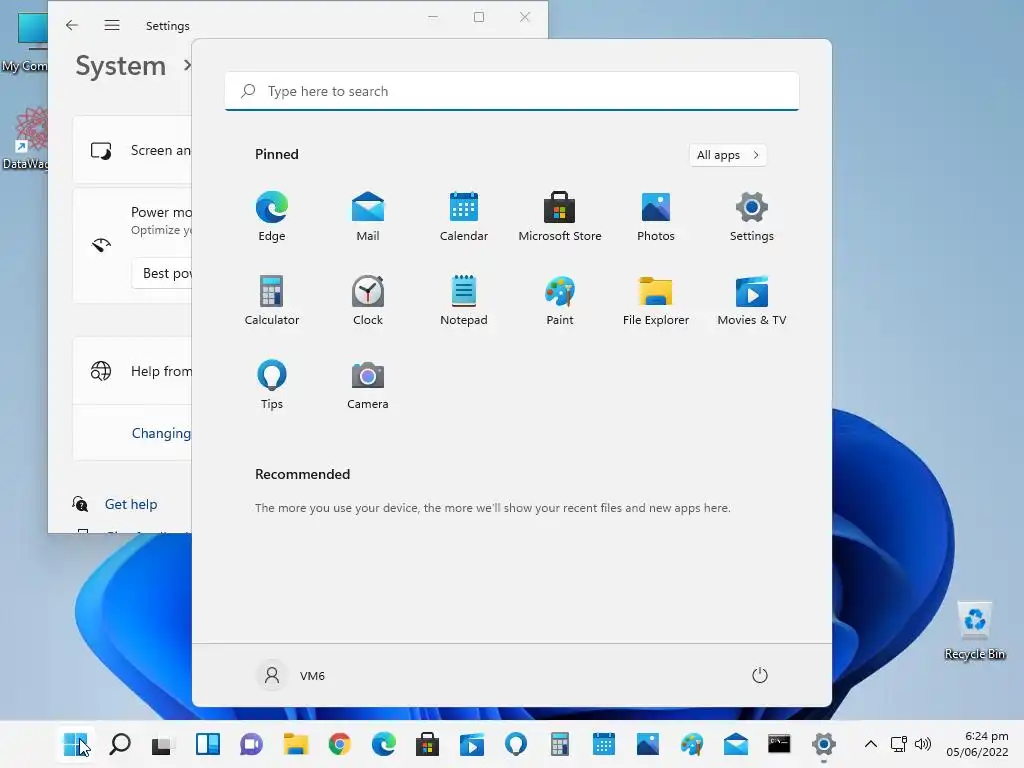
Task: Launch the pinned Calculator app
Action: [272, 300]
